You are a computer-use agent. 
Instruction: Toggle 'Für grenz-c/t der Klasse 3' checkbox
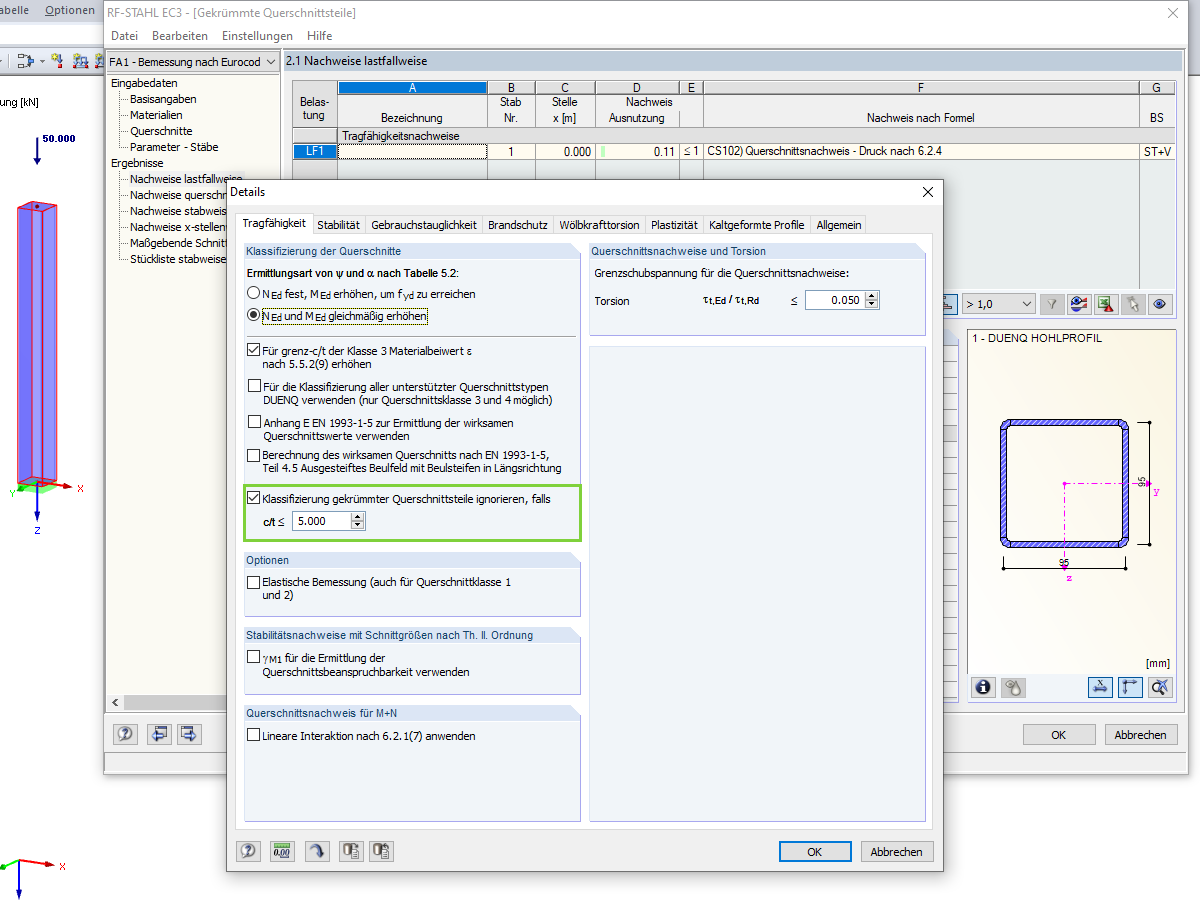(x=253, y=350)
